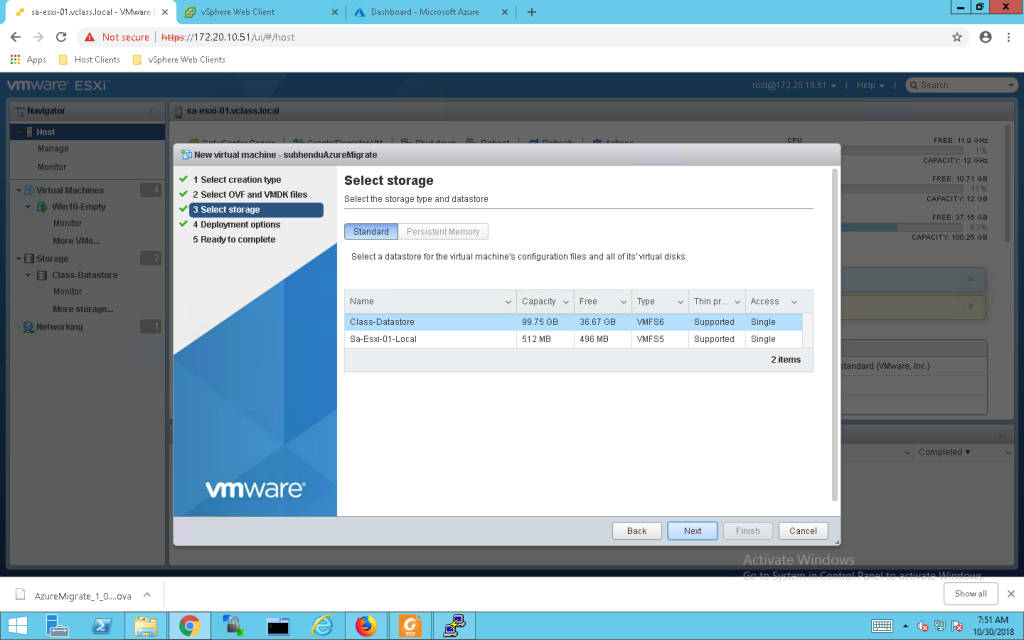
Task: Open a new browser tab with plus
Action: 532,12
